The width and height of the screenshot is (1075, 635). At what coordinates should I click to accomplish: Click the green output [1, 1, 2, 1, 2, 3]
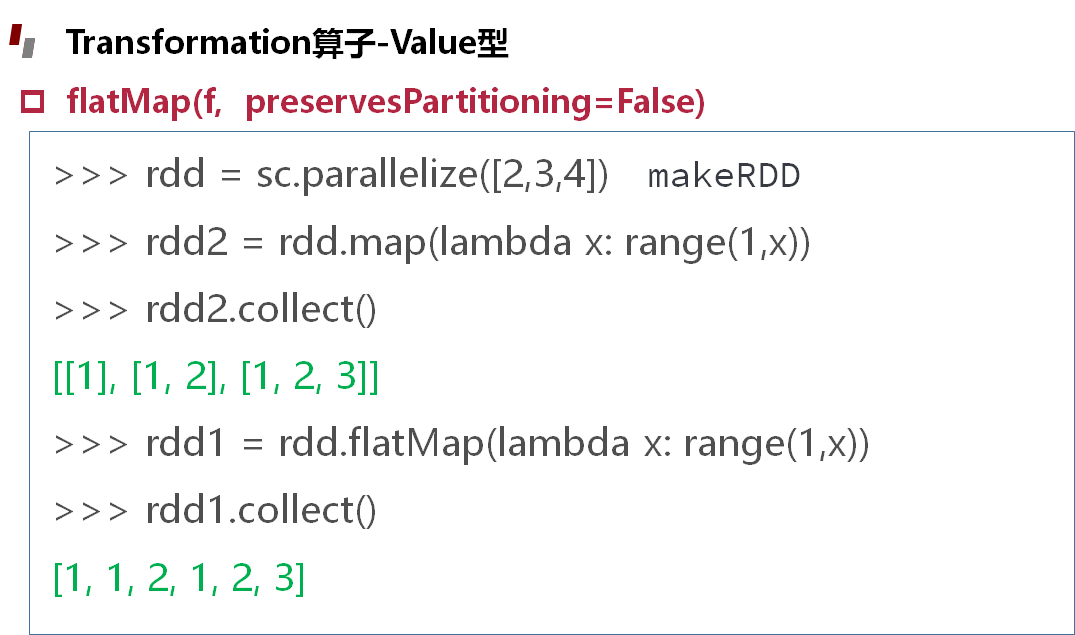click(x=178, y=578)
